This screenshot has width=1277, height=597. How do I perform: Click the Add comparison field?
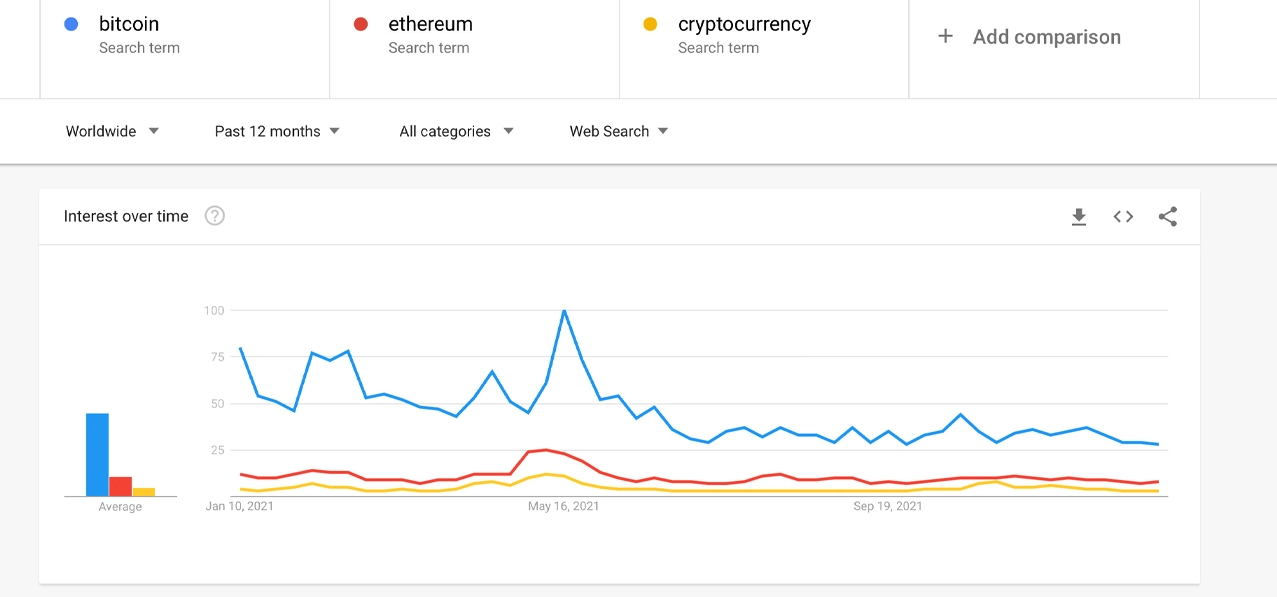[x=1046, y=36]
